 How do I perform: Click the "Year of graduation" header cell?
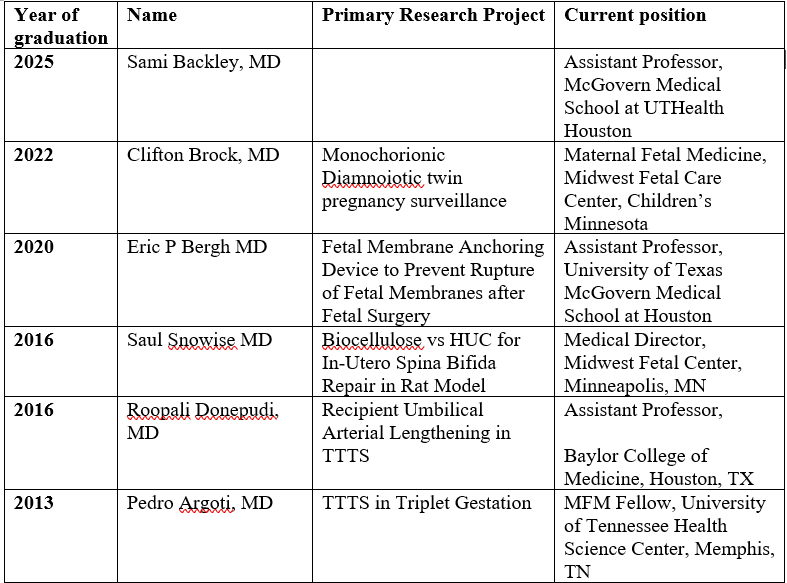60,27
